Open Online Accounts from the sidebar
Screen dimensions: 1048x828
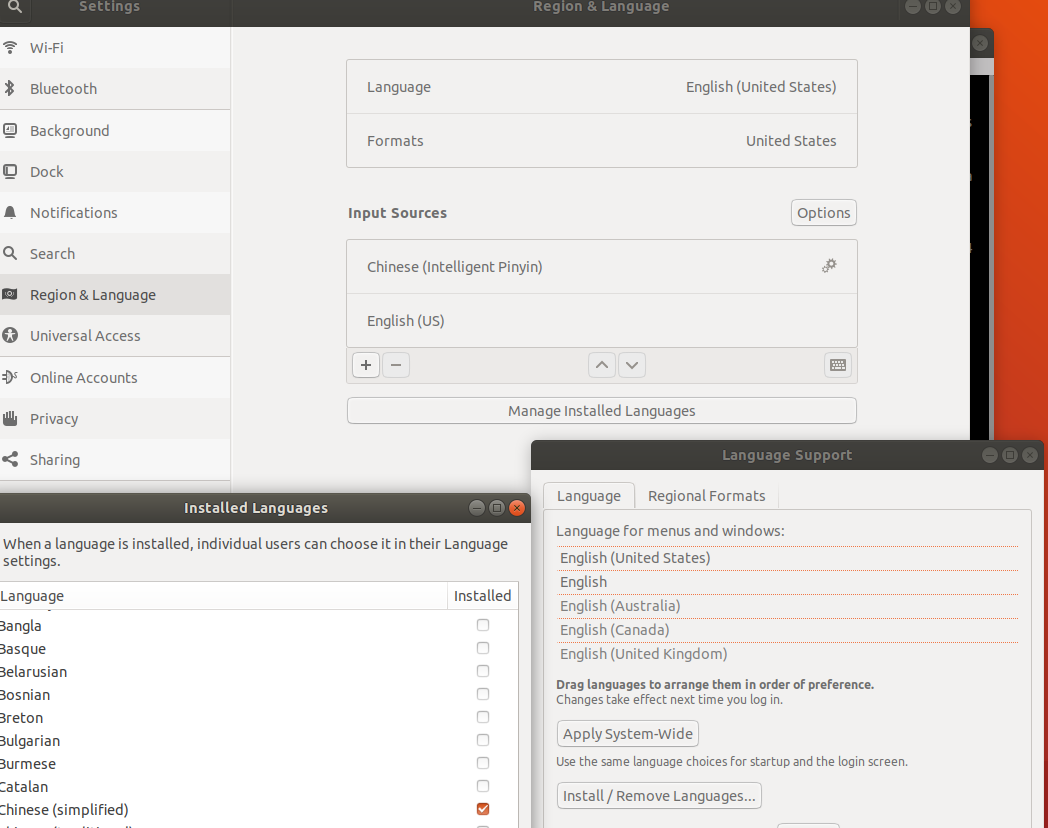click(x=11, y=377)
